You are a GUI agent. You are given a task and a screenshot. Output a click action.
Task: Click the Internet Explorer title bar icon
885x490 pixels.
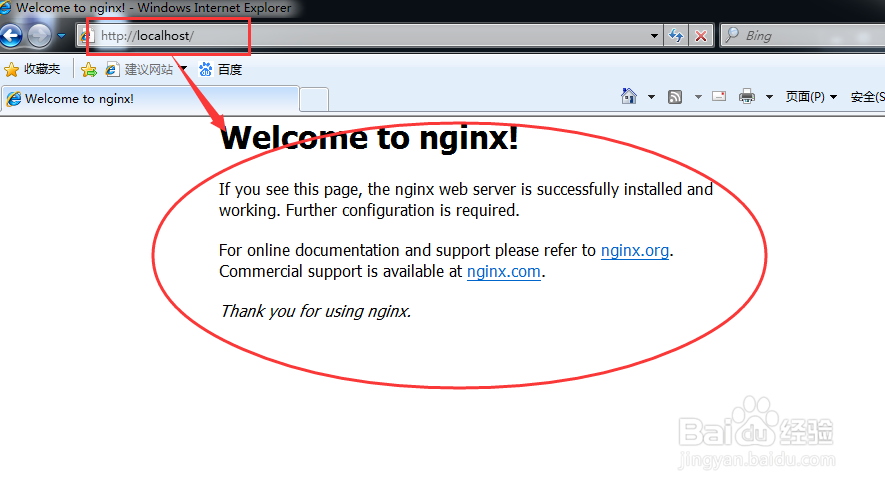(x=6, y=7)
